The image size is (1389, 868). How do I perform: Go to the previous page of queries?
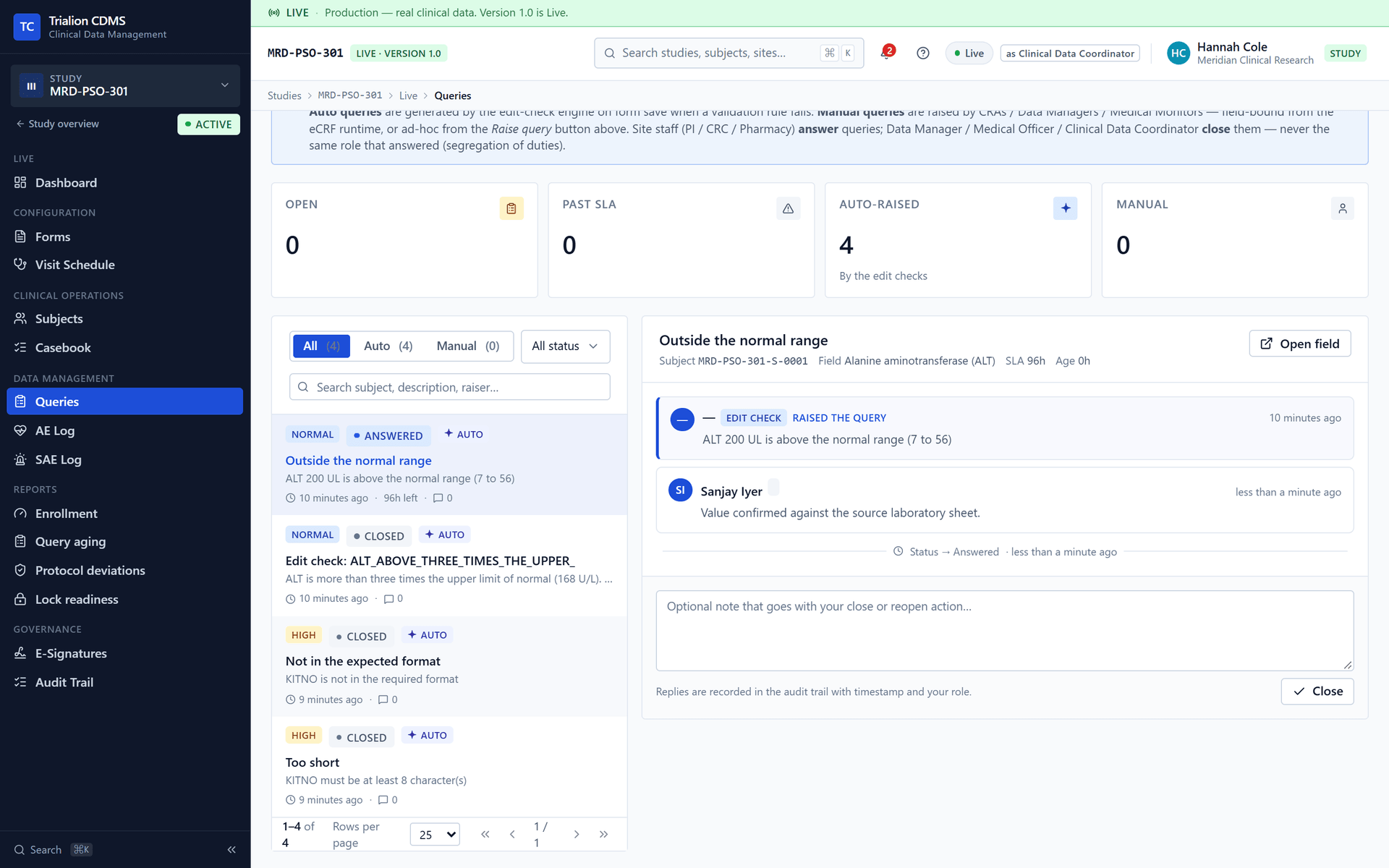point(512,834)
